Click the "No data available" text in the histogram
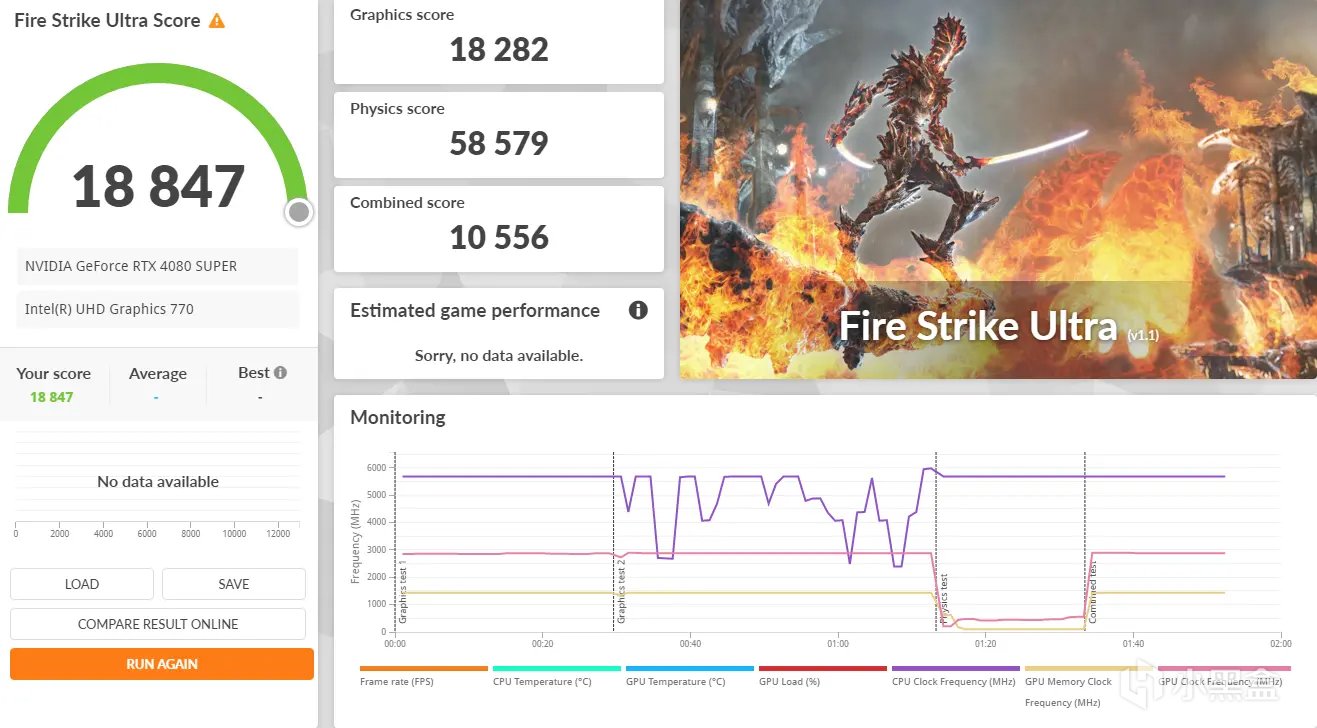1317x728 pixels. [x=158, y=481]
